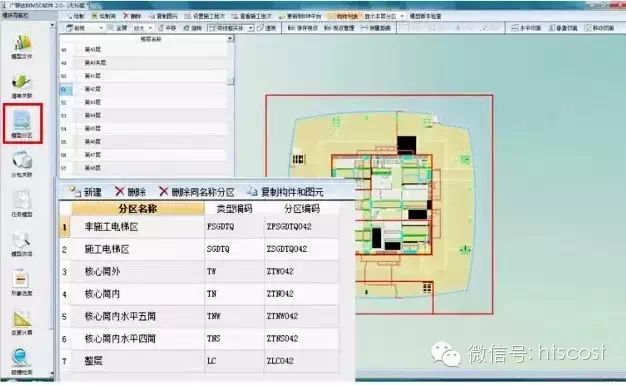This screenshot has width=626, height=385.
Task: Select the 旋转 rotate tool
Action: pyautogui.click(x=193, y=28)
